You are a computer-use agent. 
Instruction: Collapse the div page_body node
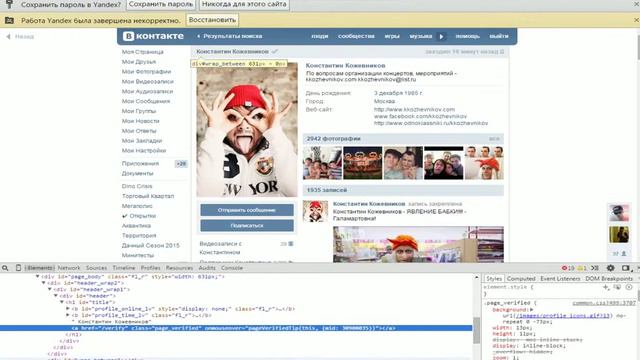[38, 276]
